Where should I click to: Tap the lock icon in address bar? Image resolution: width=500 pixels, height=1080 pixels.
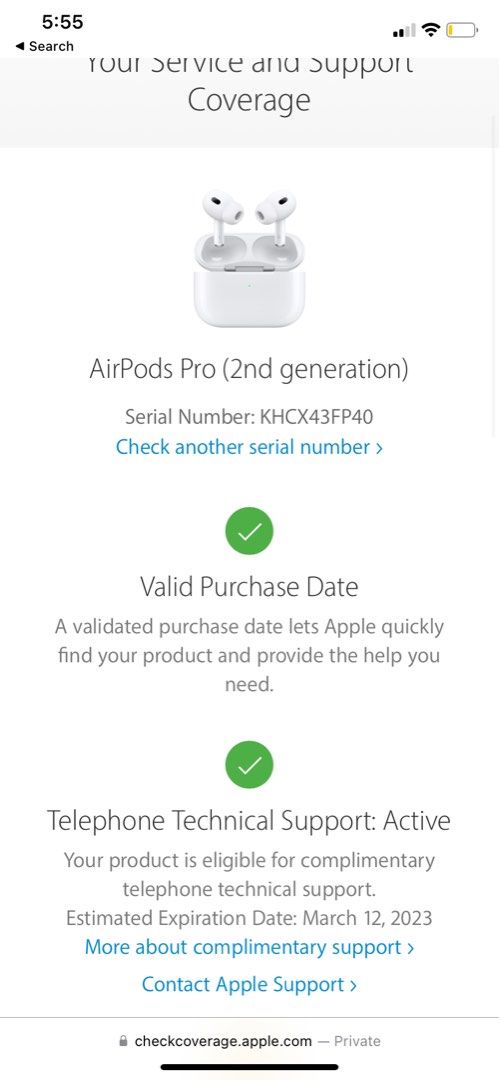tap(123, 1041)
